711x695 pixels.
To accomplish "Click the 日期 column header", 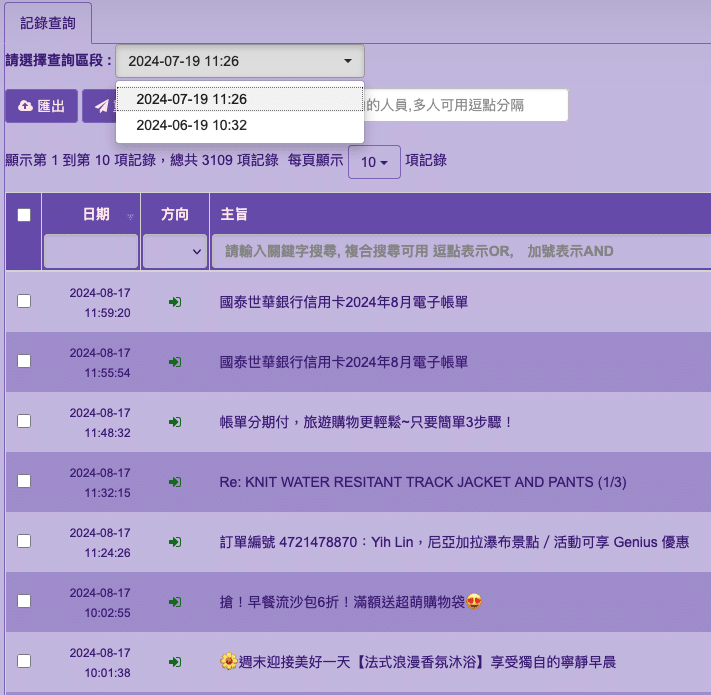I will coord(96,214).
